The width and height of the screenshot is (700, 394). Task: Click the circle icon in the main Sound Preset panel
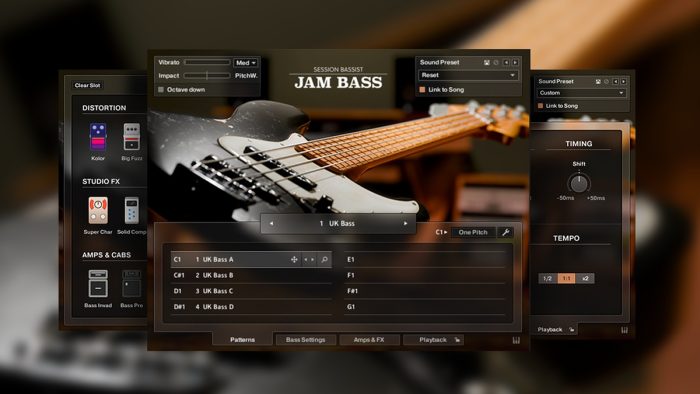click(496, 62)
